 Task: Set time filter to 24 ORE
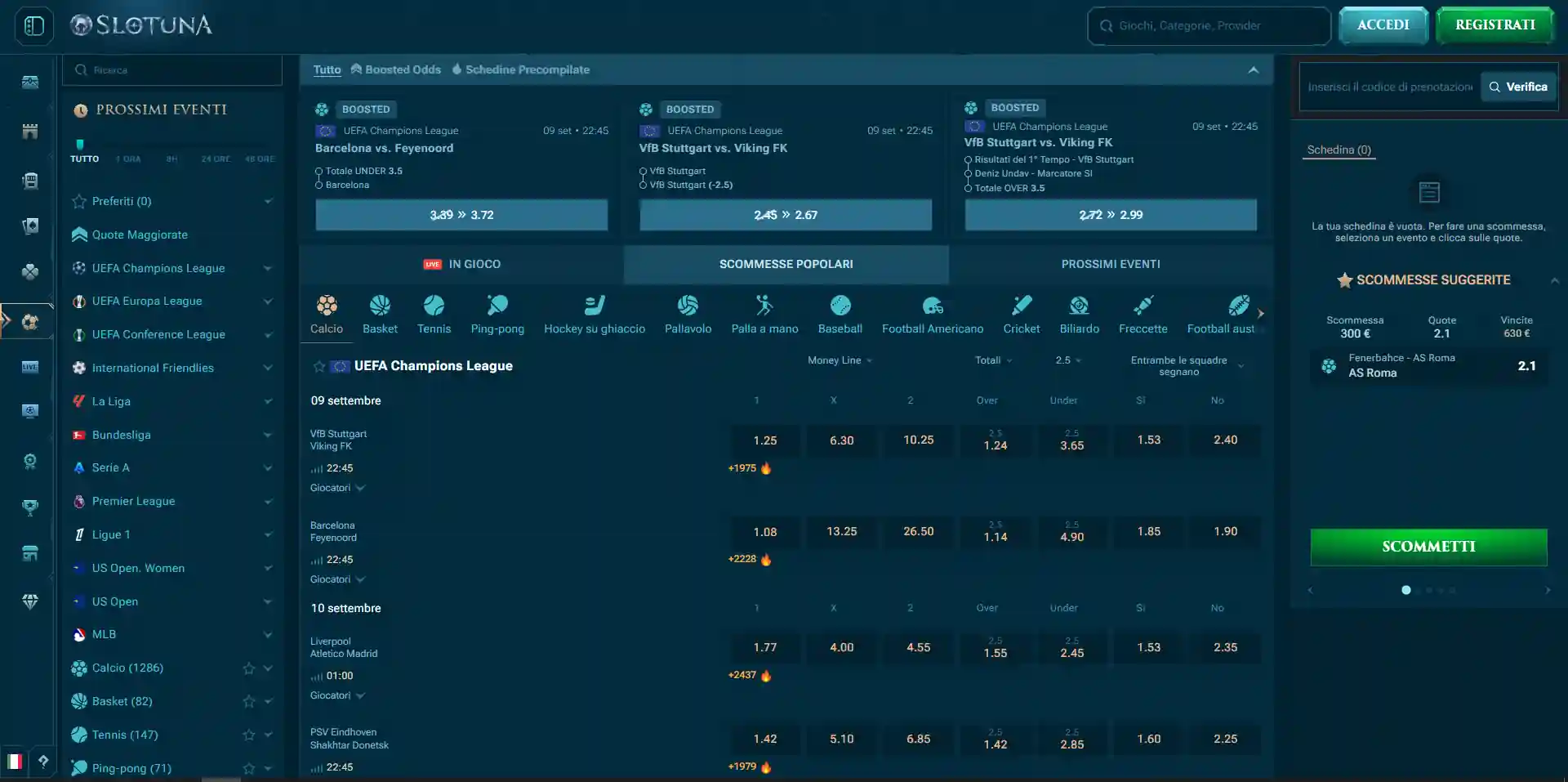point(216,159)
